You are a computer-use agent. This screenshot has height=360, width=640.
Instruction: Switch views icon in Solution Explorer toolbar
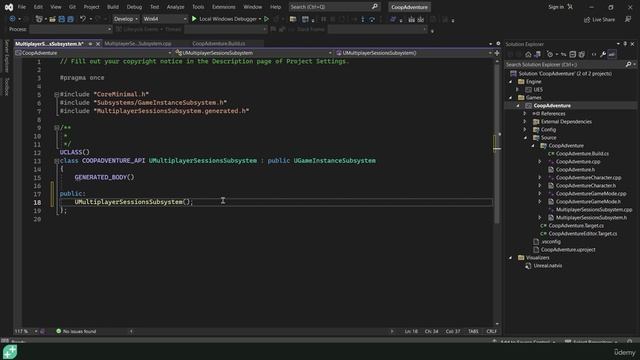[x=537, y=54]
